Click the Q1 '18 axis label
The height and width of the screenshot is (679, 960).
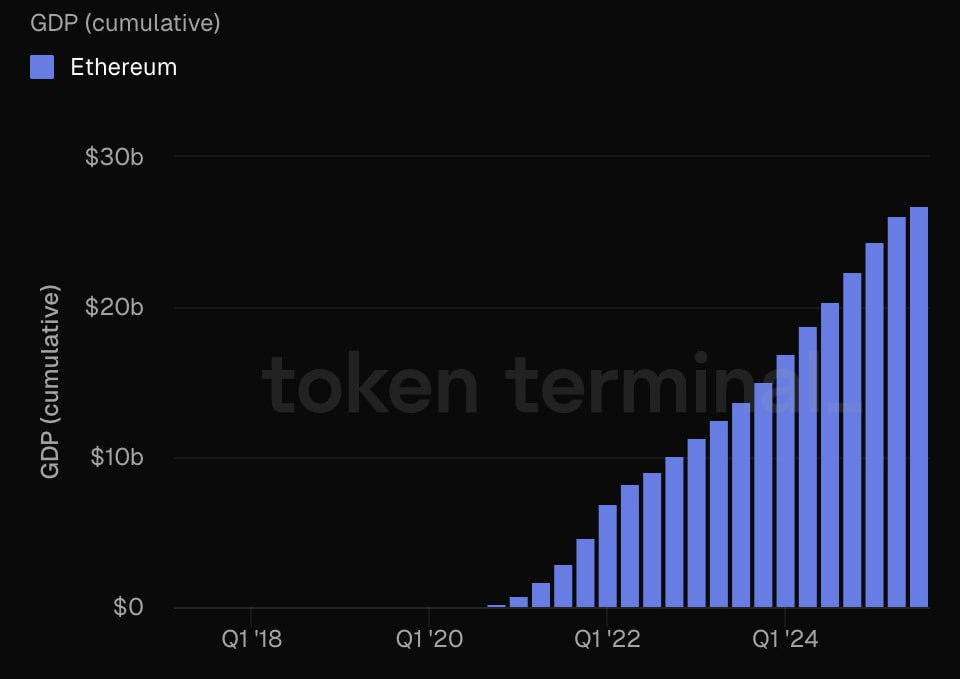click(x=252, y=639)
